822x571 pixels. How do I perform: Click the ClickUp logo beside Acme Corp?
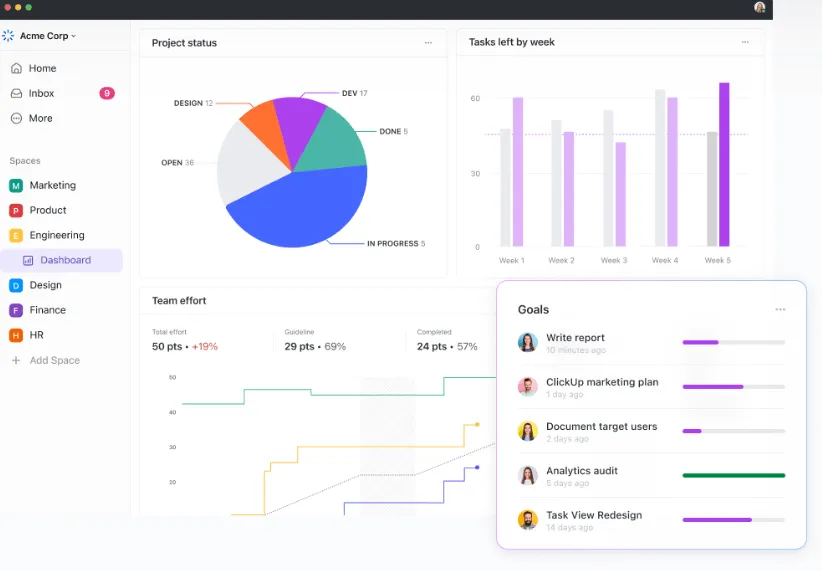pyautogui.click(x=8, y=36)
